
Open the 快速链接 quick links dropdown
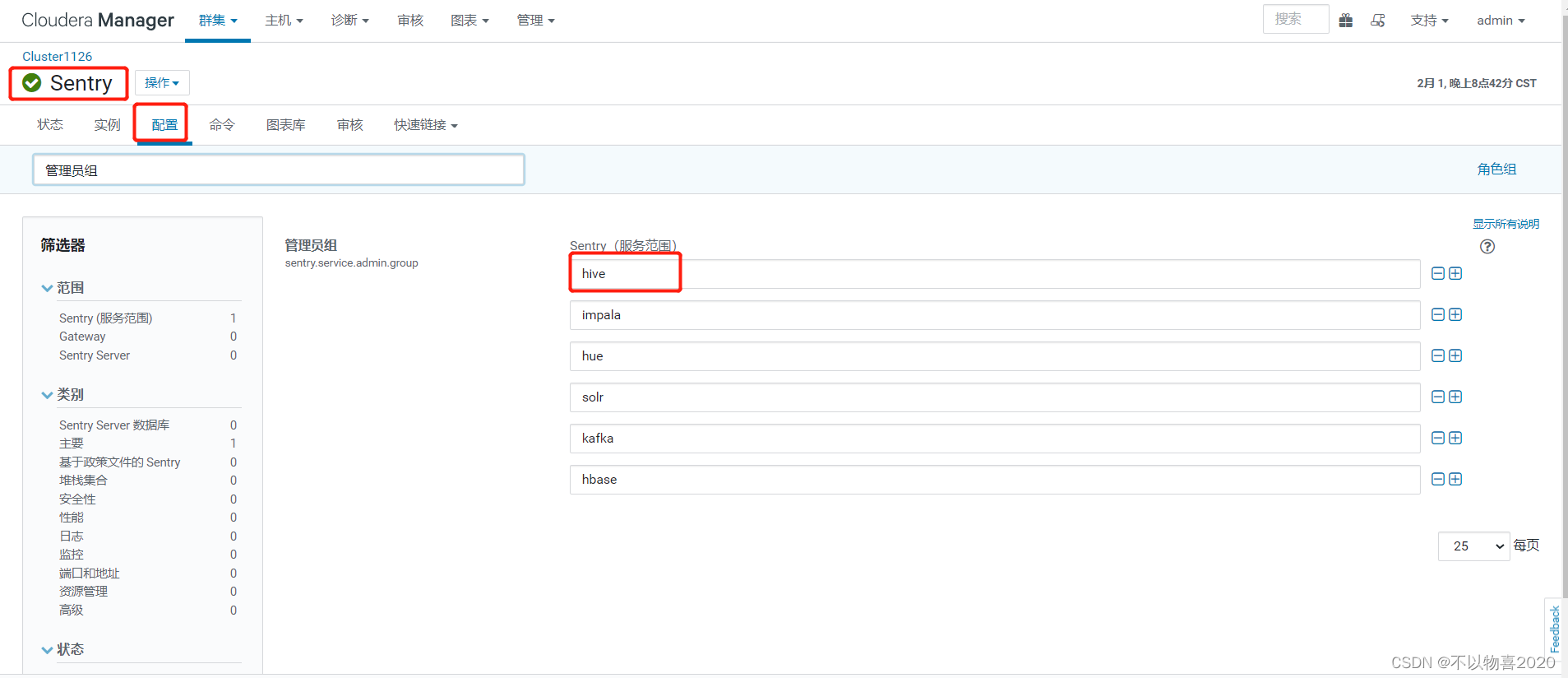[426, 125]
